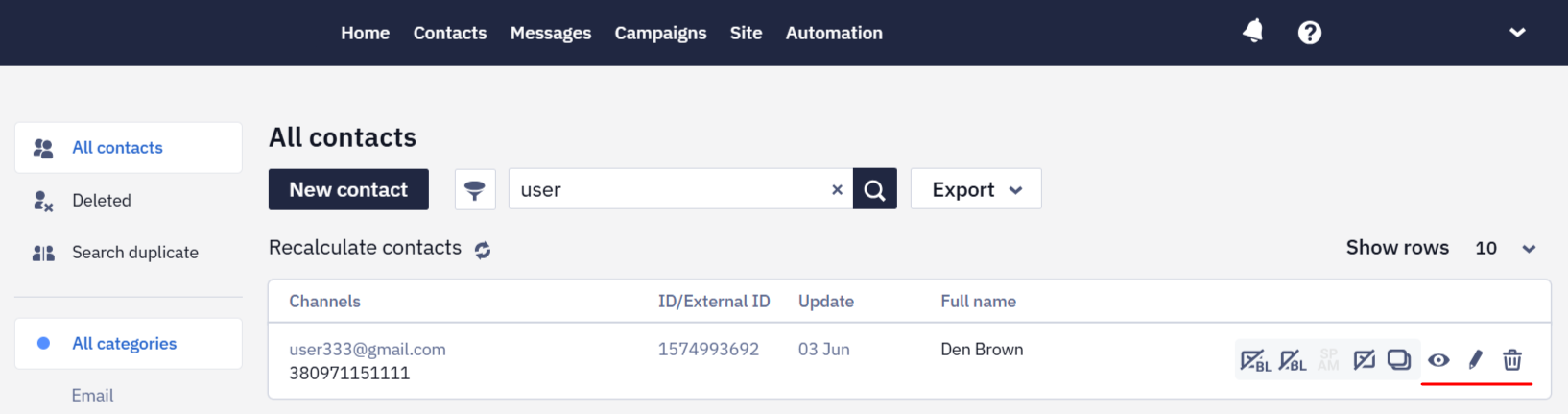The image size is (1568, 414).
Task: View contact with the eye icon
Action: [x=1438, y=360]
